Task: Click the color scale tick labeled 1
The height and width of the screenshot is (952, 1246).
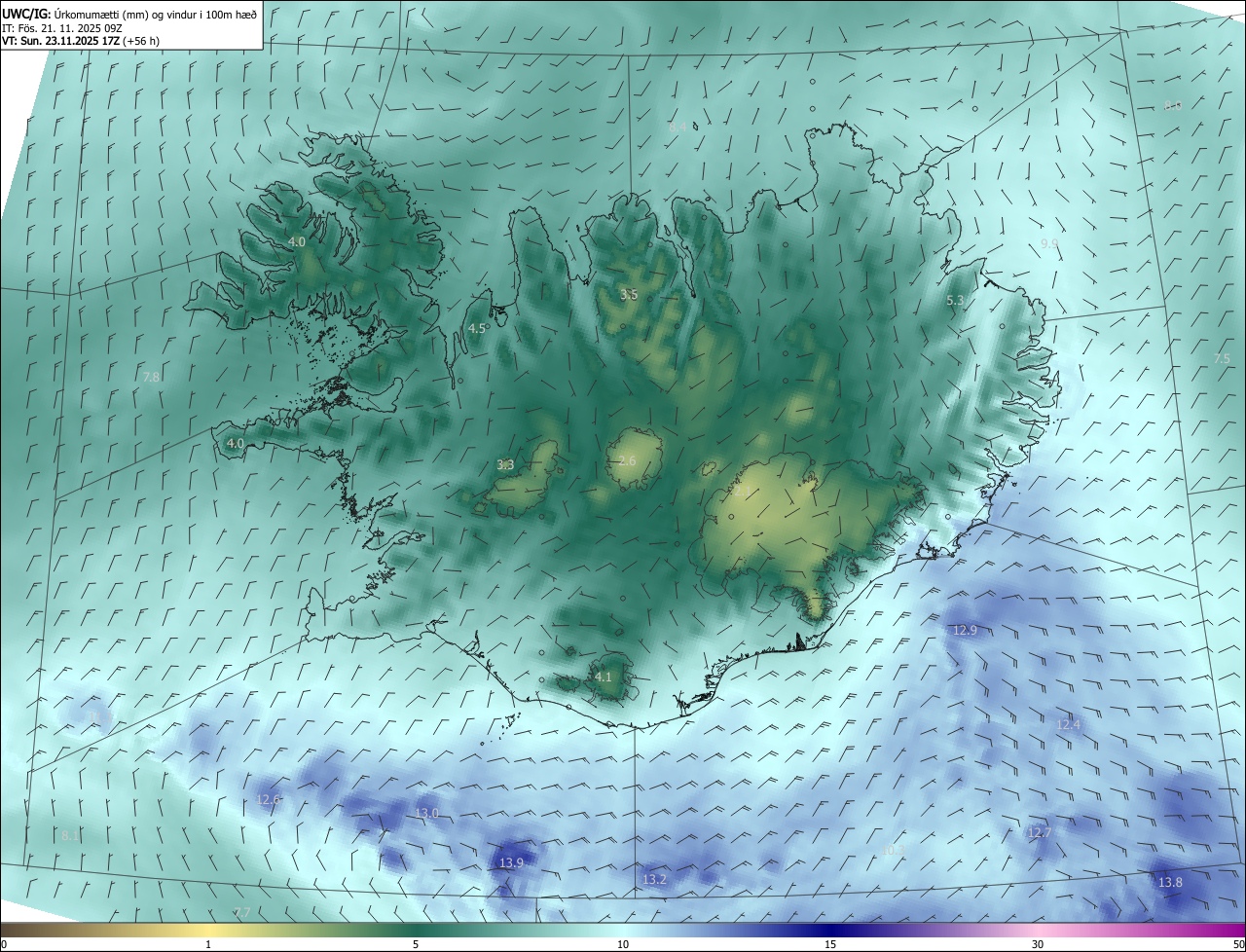Action: coord(208,944)
